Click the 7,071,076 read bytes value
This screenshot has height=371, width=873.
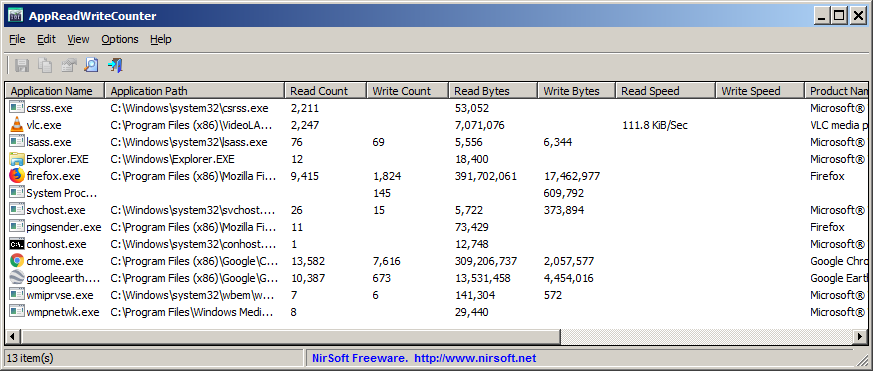[479, 125]
